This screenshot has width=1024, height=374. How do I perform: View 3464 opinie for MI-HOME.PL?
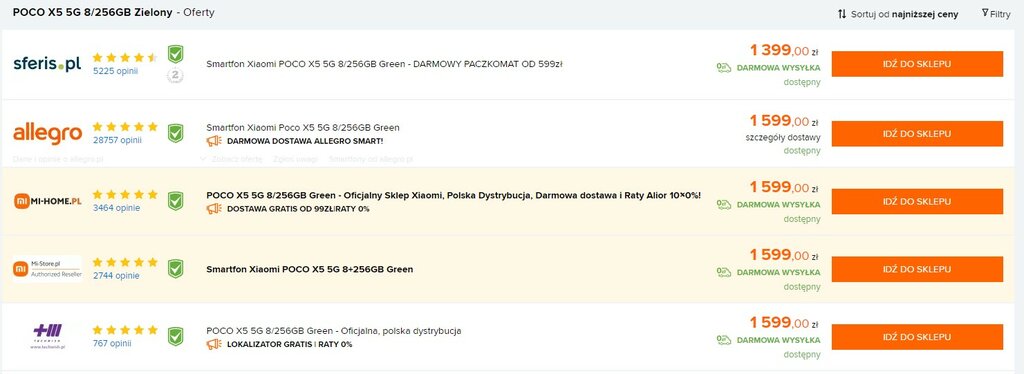click(116, 208)
